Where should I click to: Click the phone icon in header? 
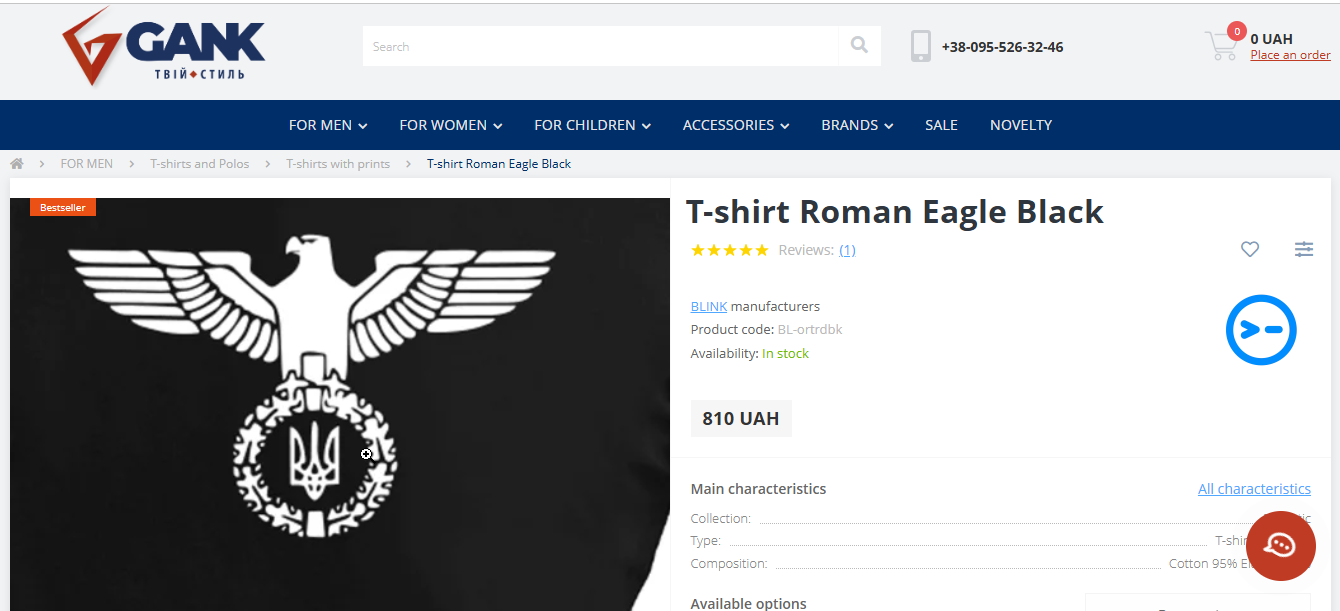(921, 46)
